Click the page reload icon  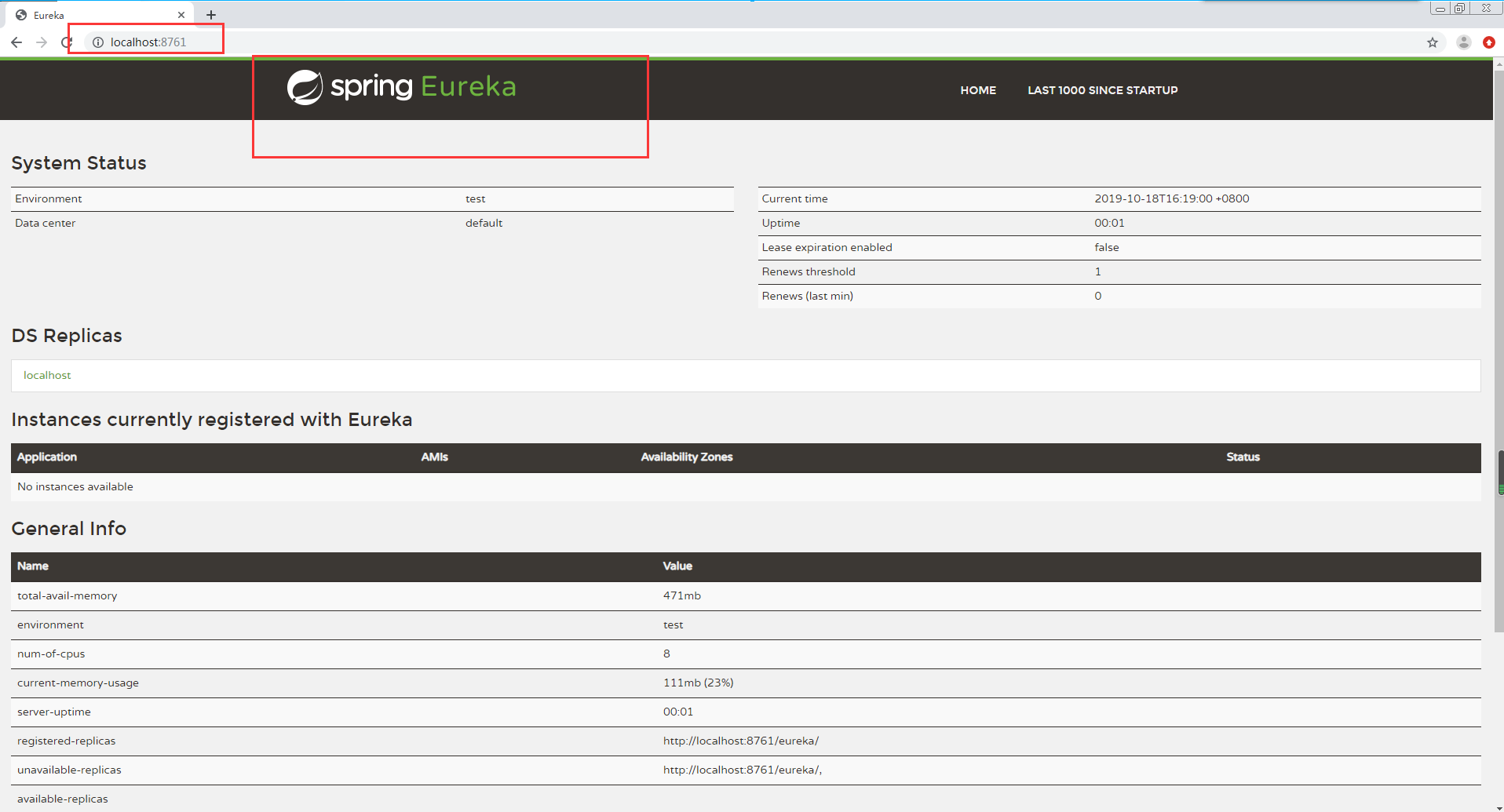tap(67, 42)
